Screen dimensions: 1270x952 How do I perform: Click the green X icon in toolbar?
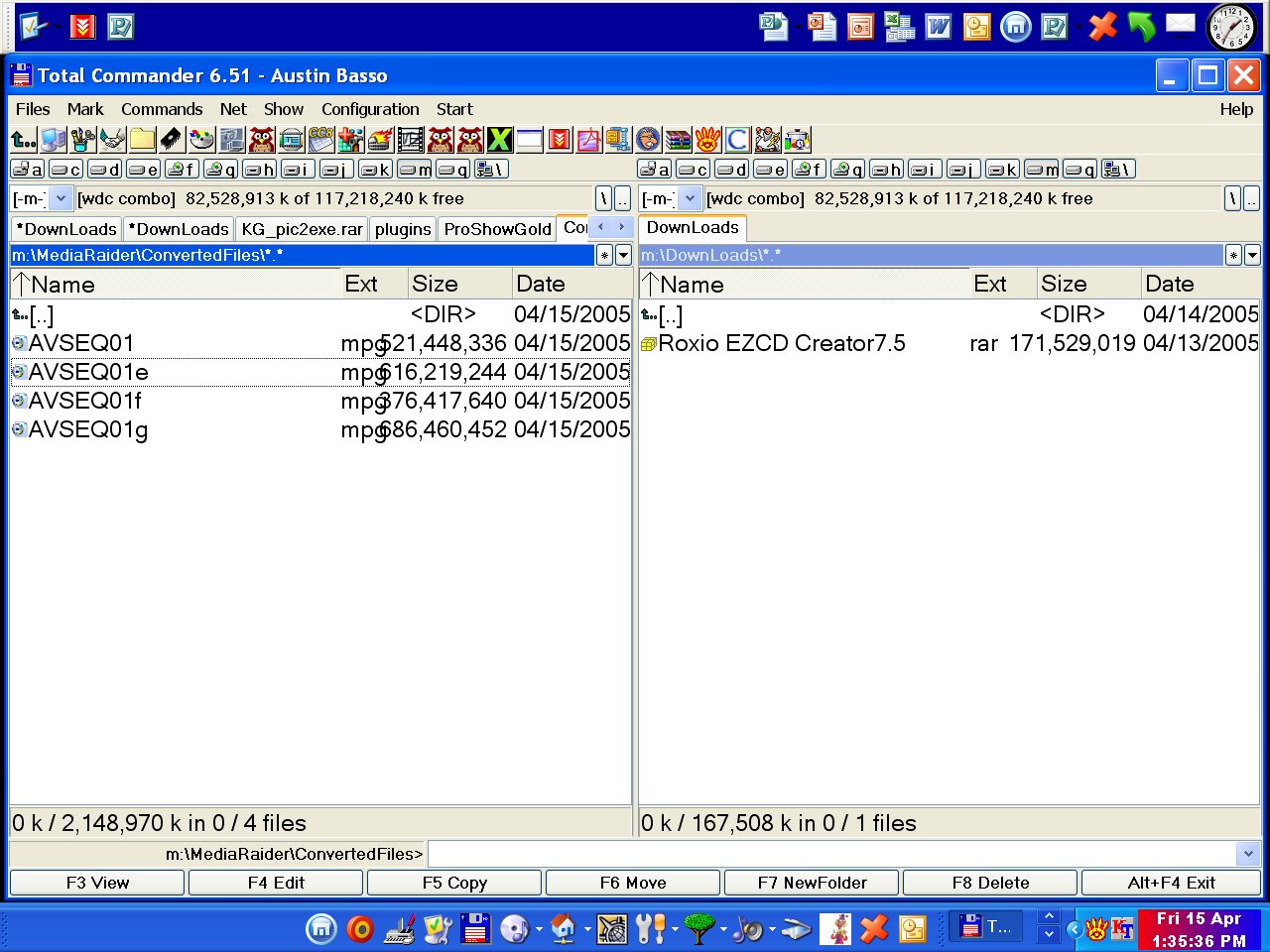click(x=499, y=140)
